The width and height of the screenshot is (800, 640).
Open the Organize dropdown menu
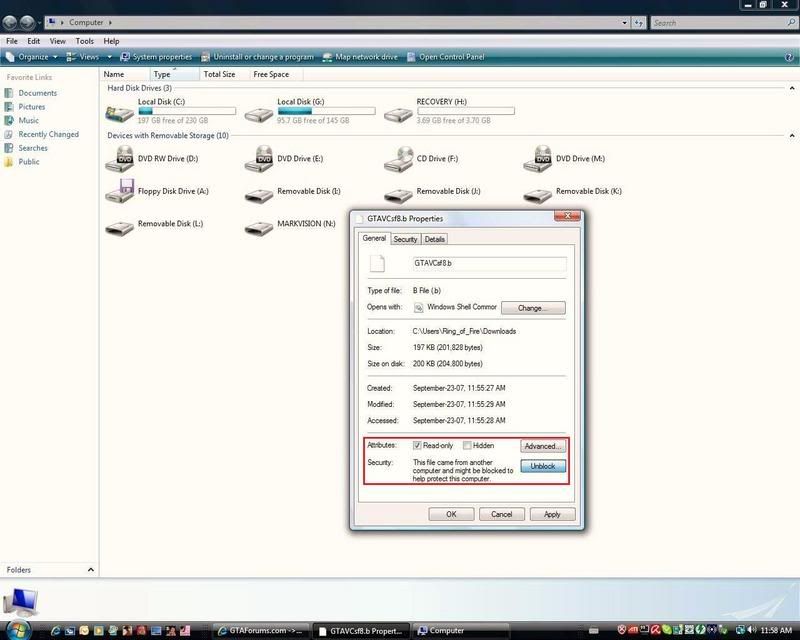click(33, 57)
